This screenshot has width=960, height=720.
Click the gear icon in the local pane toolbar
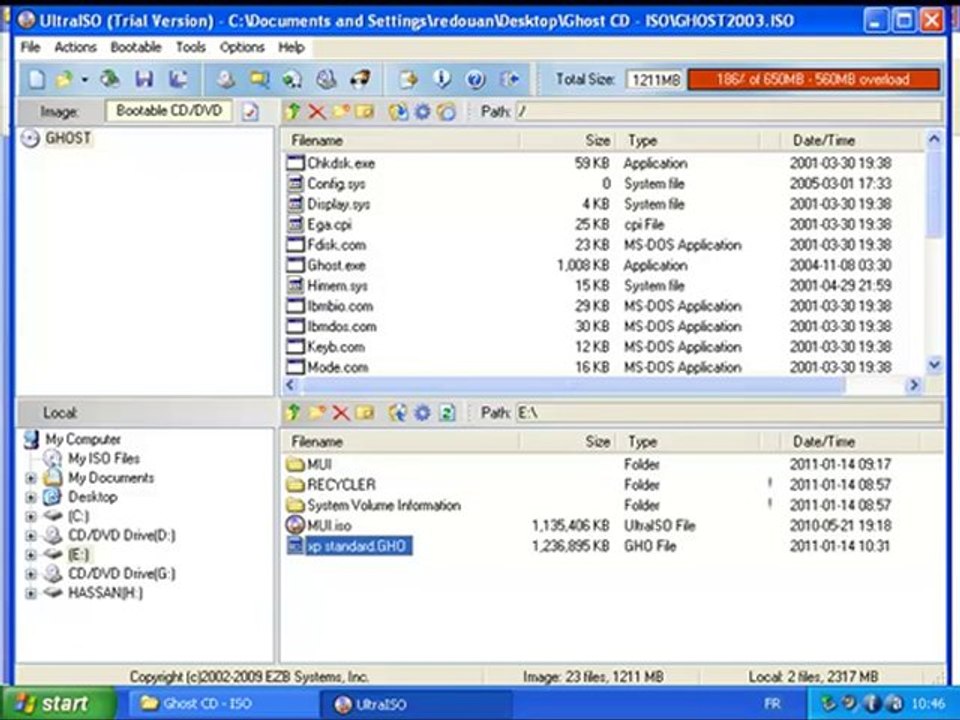422,413
